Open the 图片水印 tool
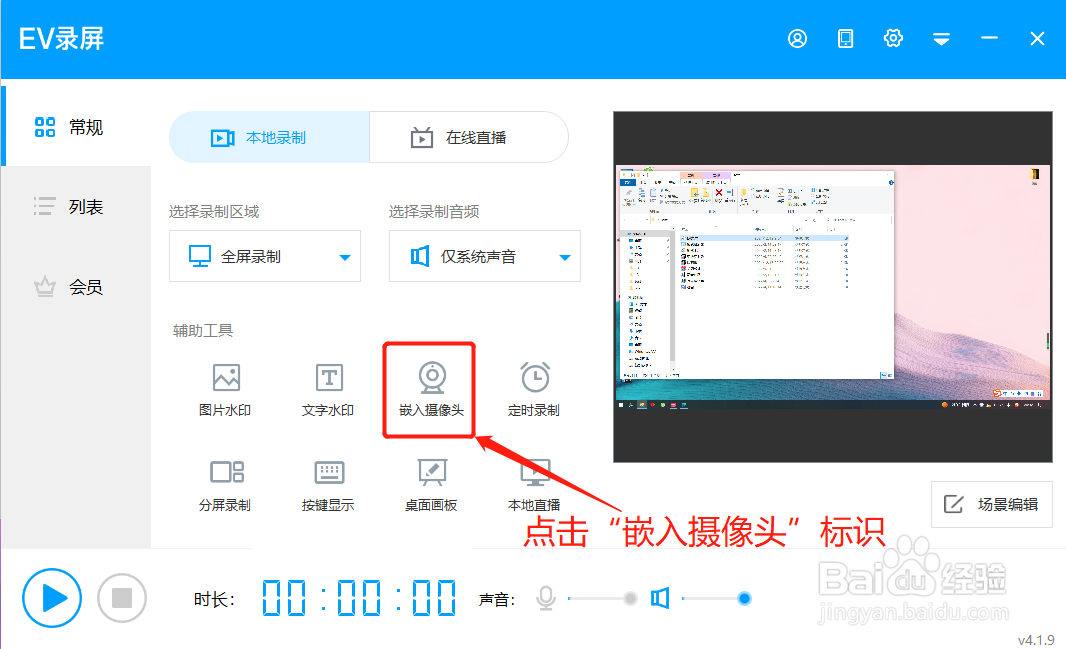 (x=225, y=389)
